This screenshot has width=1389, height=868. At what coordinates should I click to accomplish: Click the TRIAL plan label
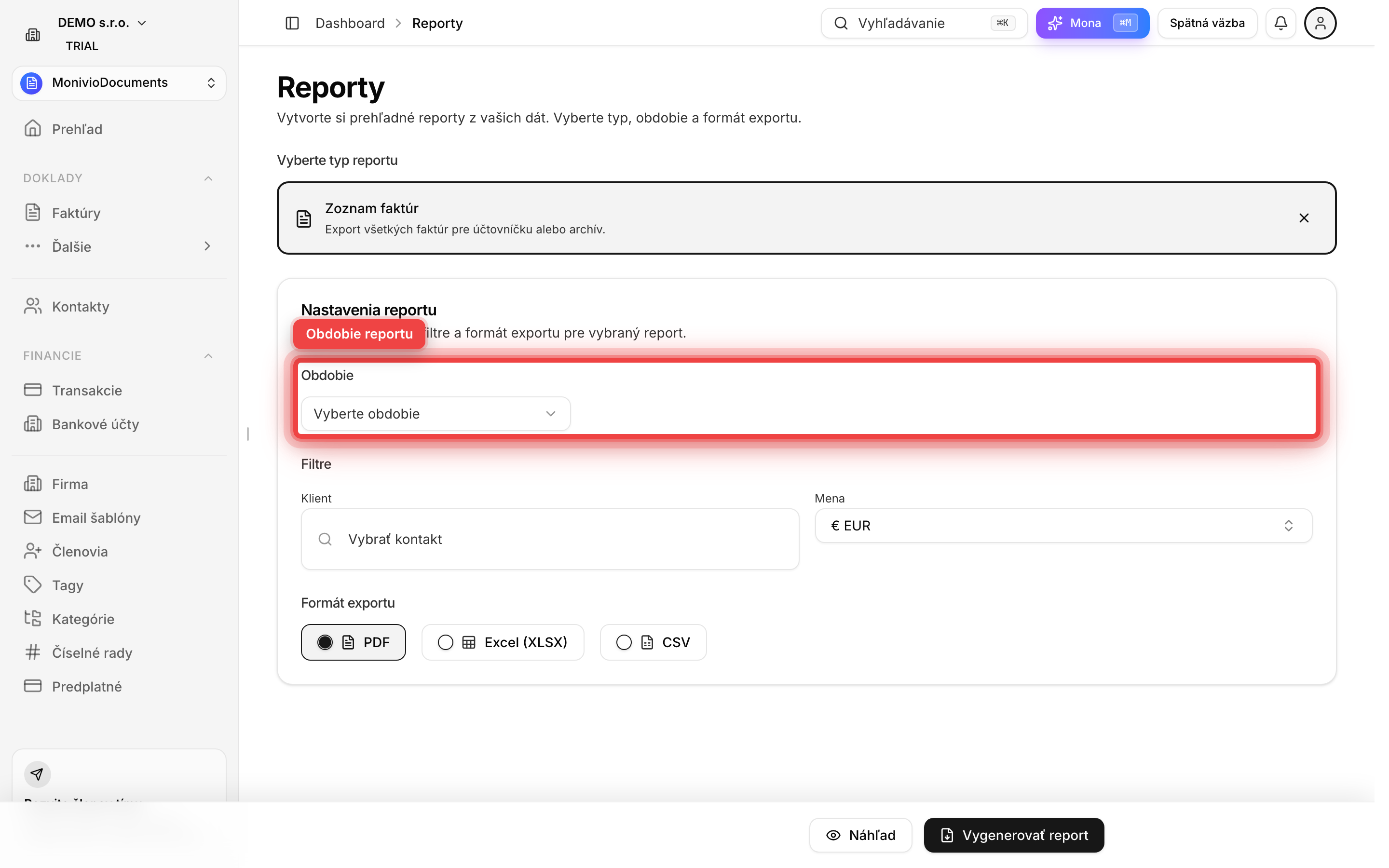point(82,46)
